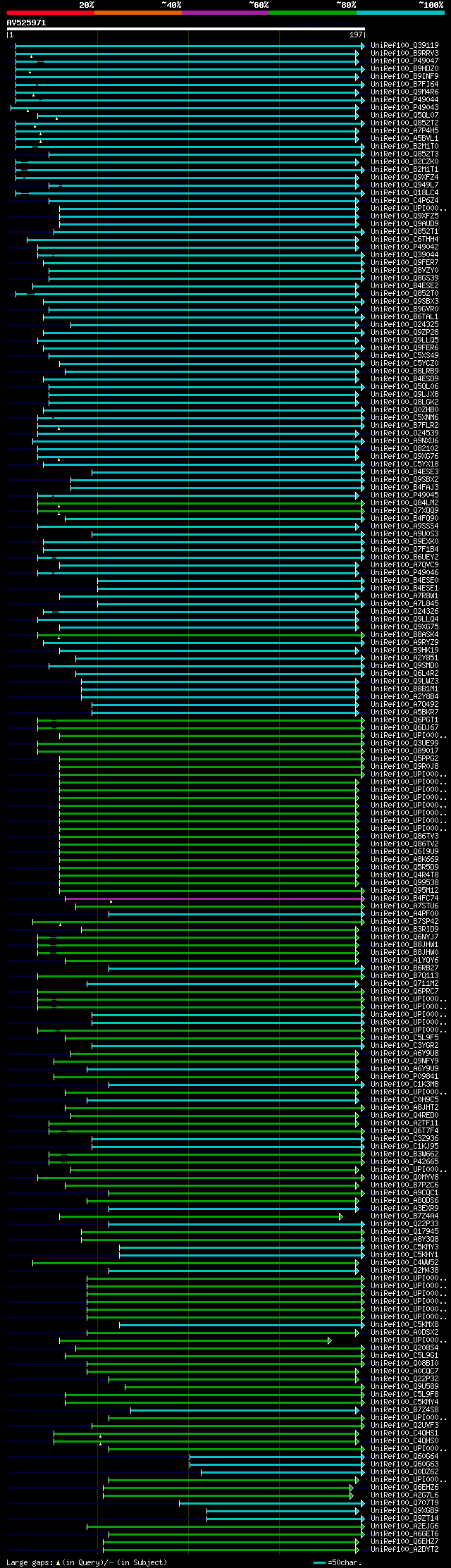Select the UniRef100_Q7F1B4 label
This screenshot has height=1568, width=451.
point(404,550)
